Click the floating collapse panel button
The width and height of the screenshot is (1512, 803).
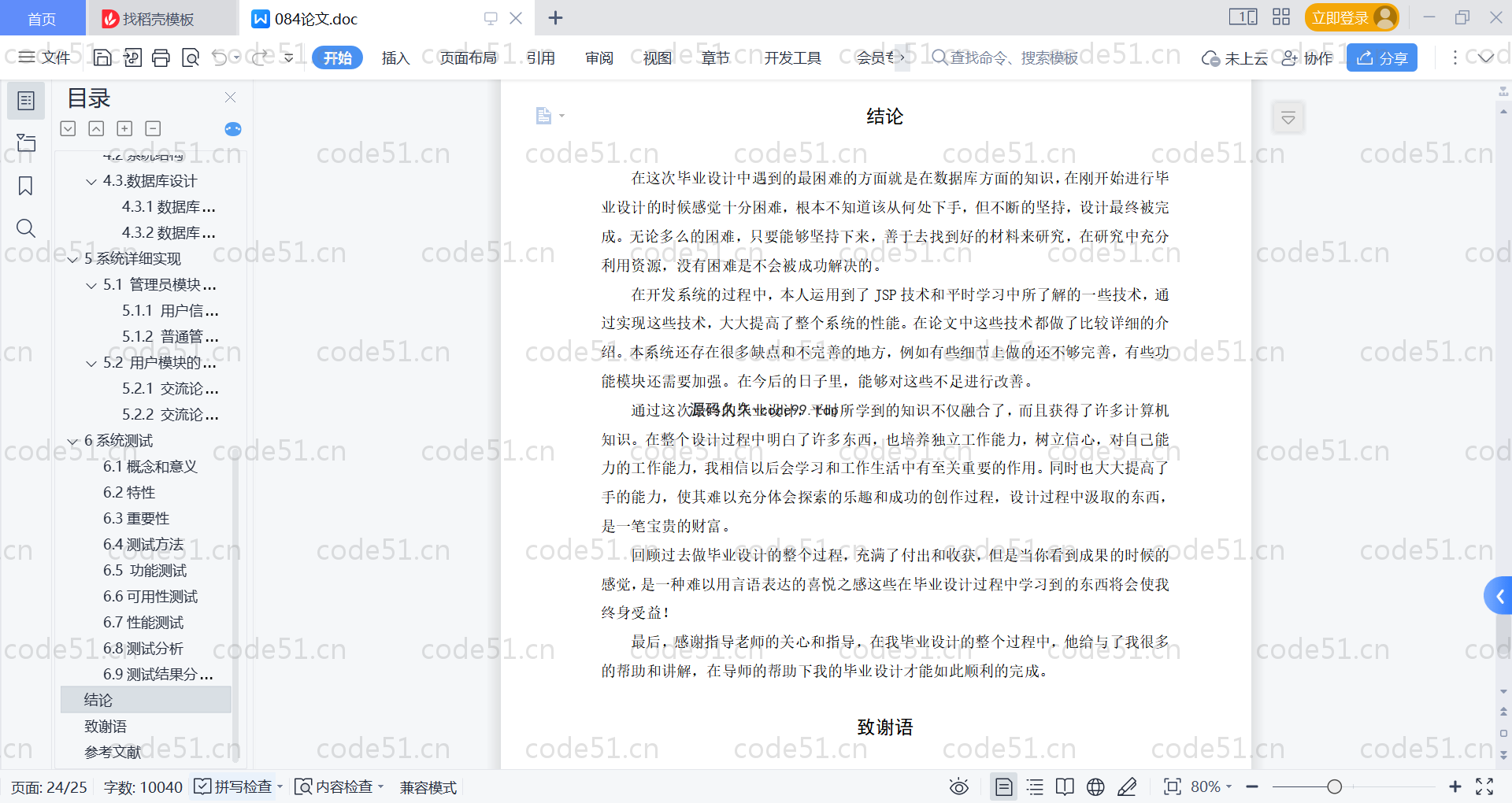click(x=1288, y=118)
